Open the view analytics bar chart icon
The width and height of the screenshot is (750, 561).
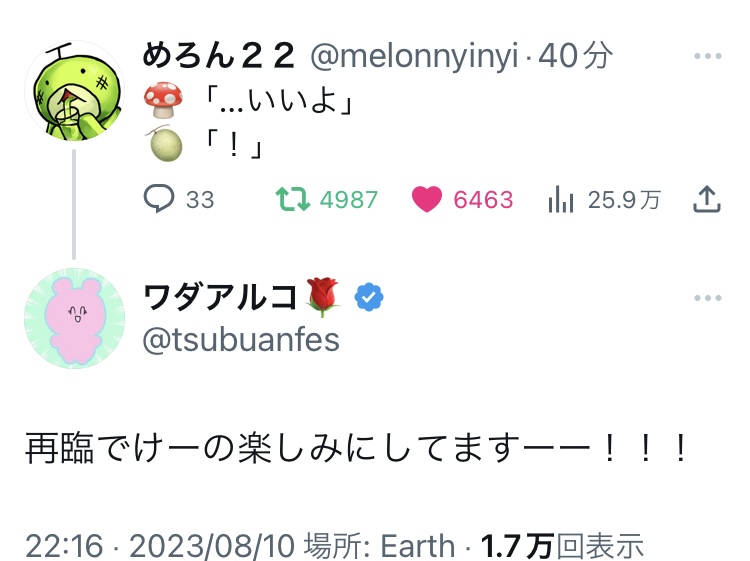point(561,199)
